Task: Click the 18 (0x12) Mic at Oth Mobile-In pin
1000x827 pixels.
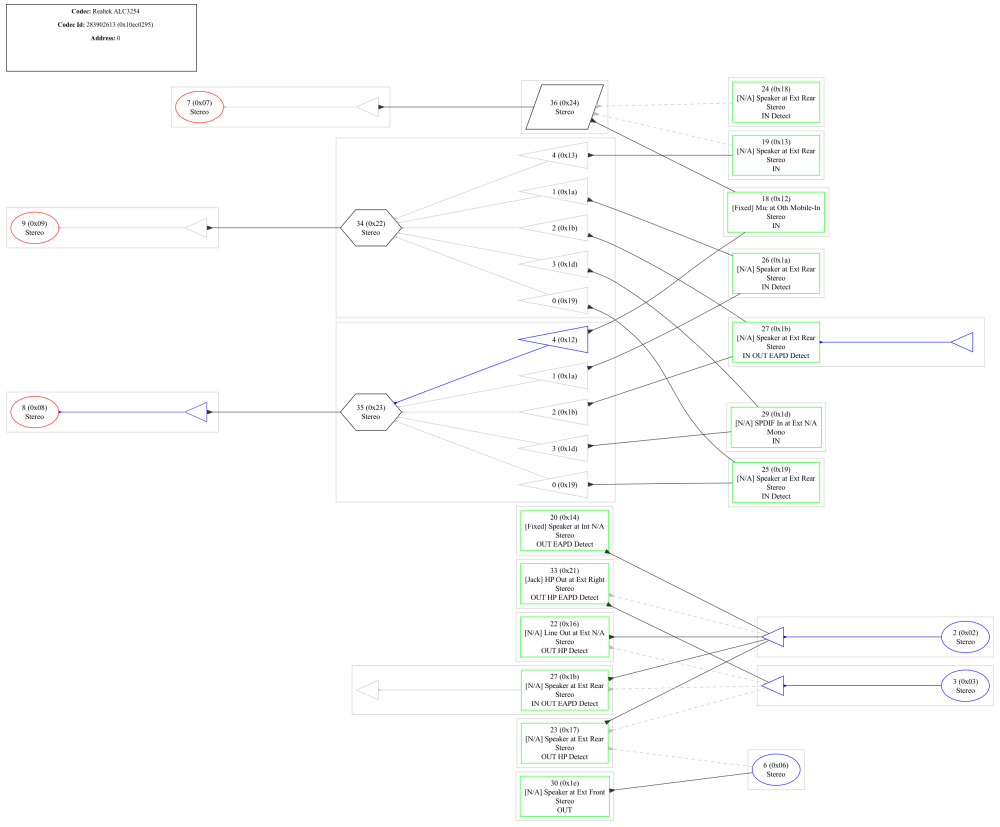Action: click(775, 212)
